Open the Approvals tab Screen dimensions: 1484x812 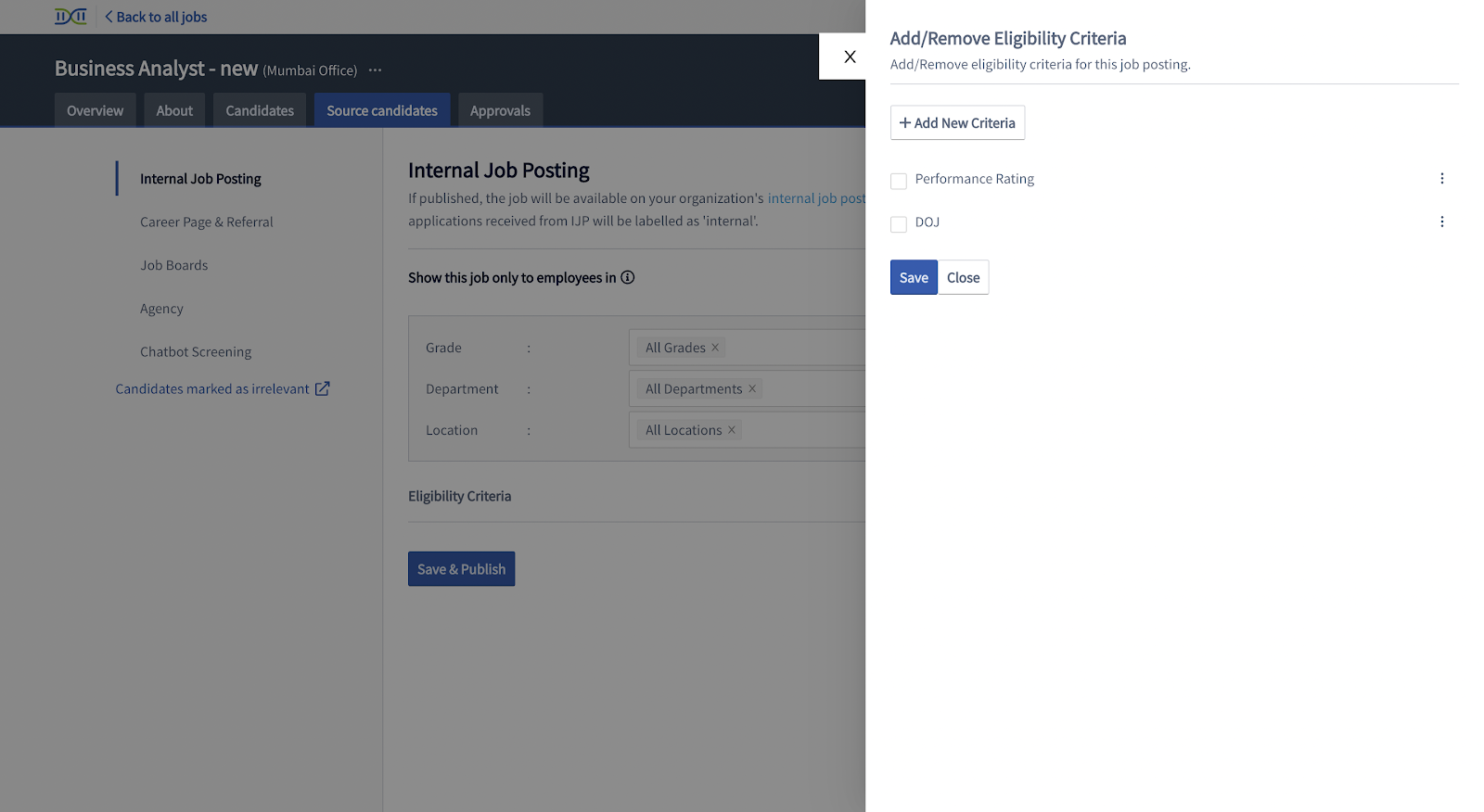[500, 110]
